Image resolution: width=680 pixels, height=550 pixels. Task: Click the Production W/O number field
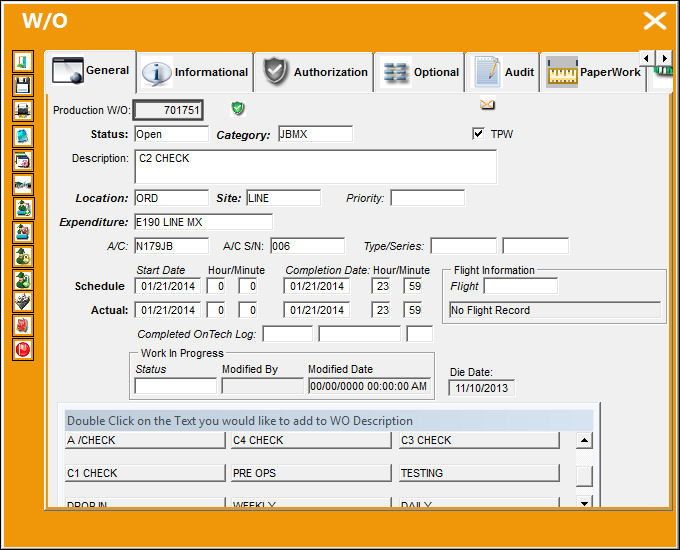click(x=168, y=110)
